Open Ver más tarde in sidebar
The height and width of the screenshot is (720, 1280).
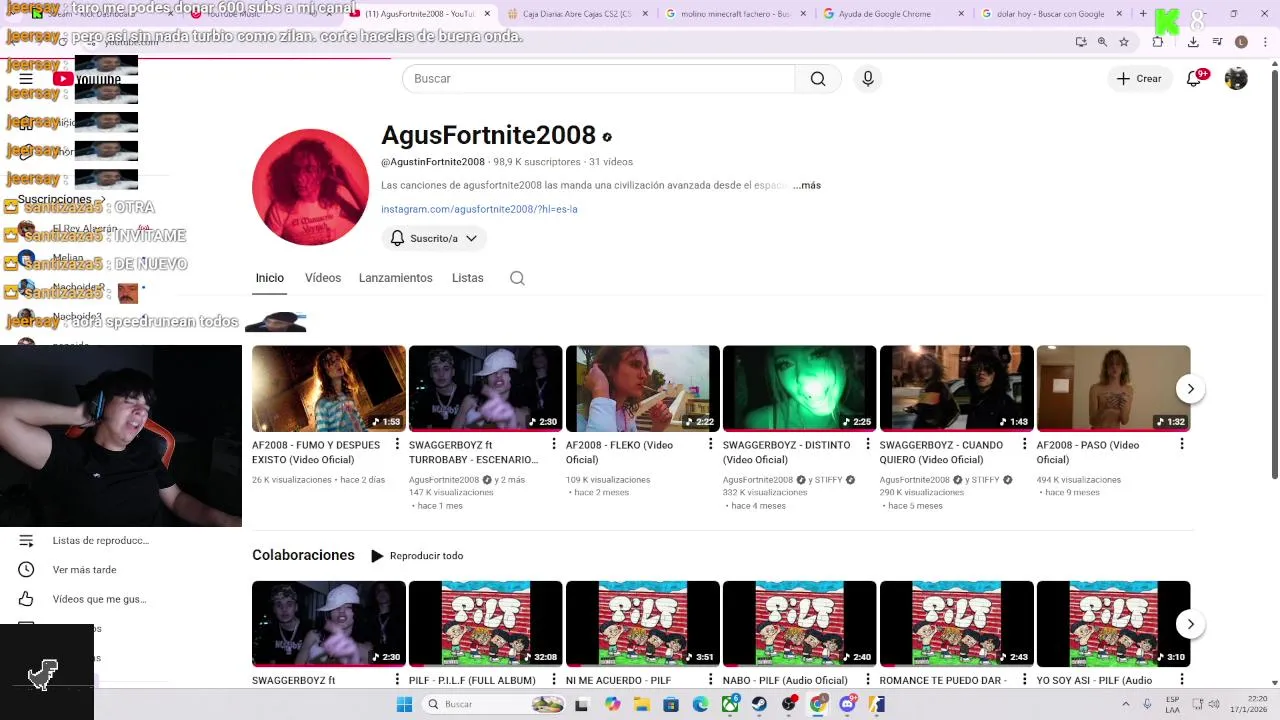point(84,570)
